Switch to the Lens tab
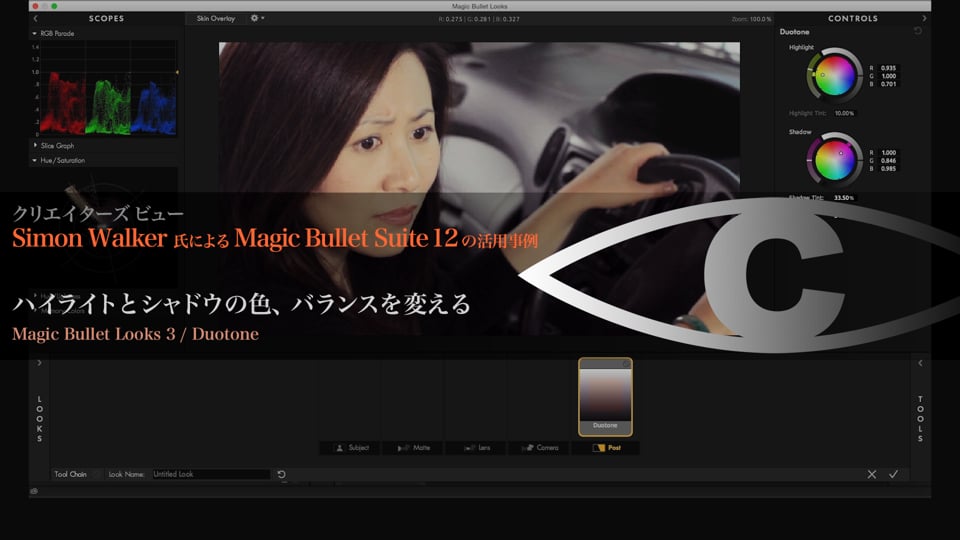Viewport: 960px width, 540px height. (477, 448)
